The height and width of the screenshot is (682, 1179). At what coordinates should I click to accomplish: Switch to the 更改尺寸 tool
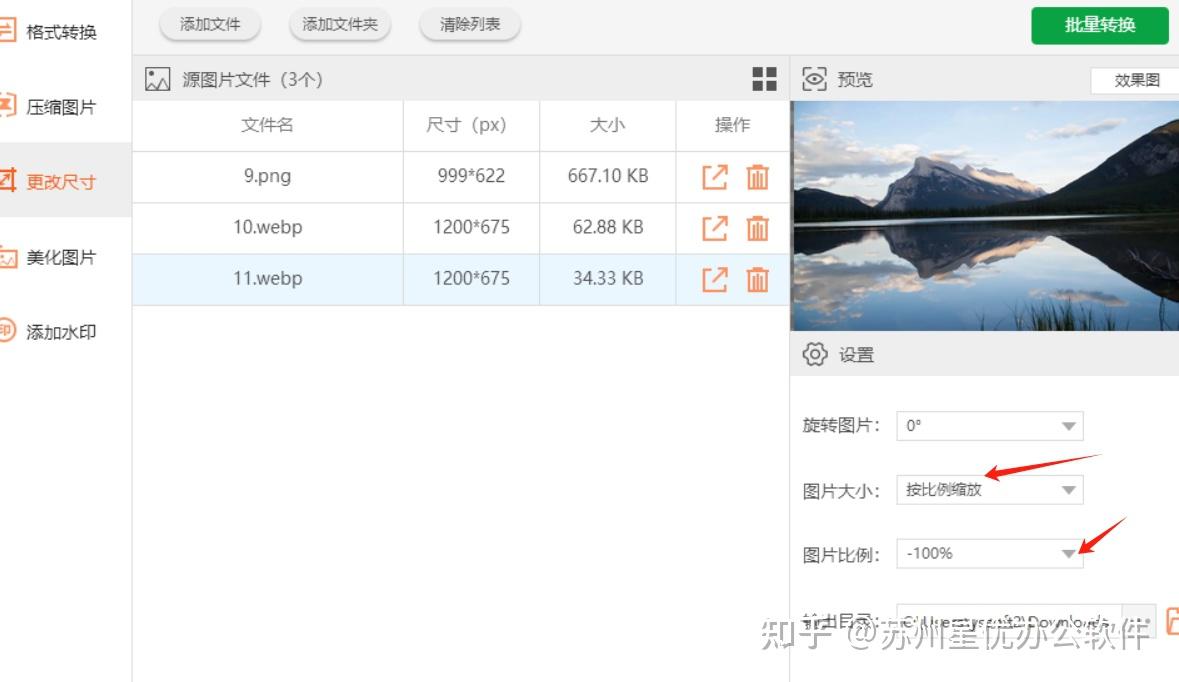(60, 181)
